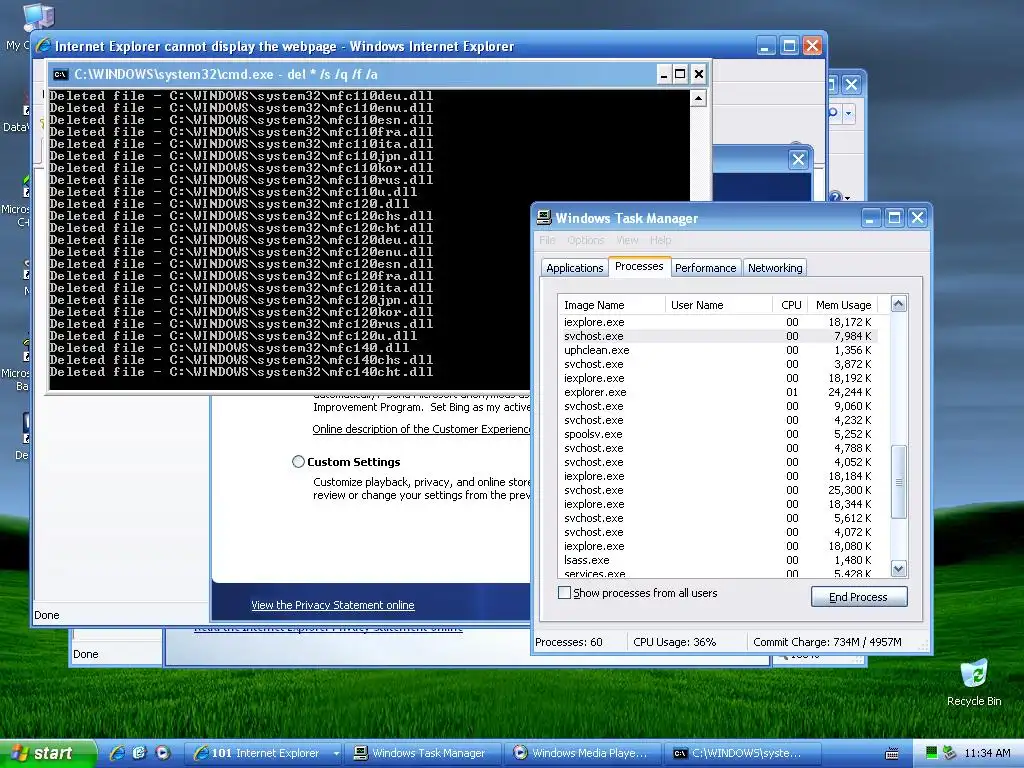Click the mfc120.dll deleted file line

(x=229, y=204)
